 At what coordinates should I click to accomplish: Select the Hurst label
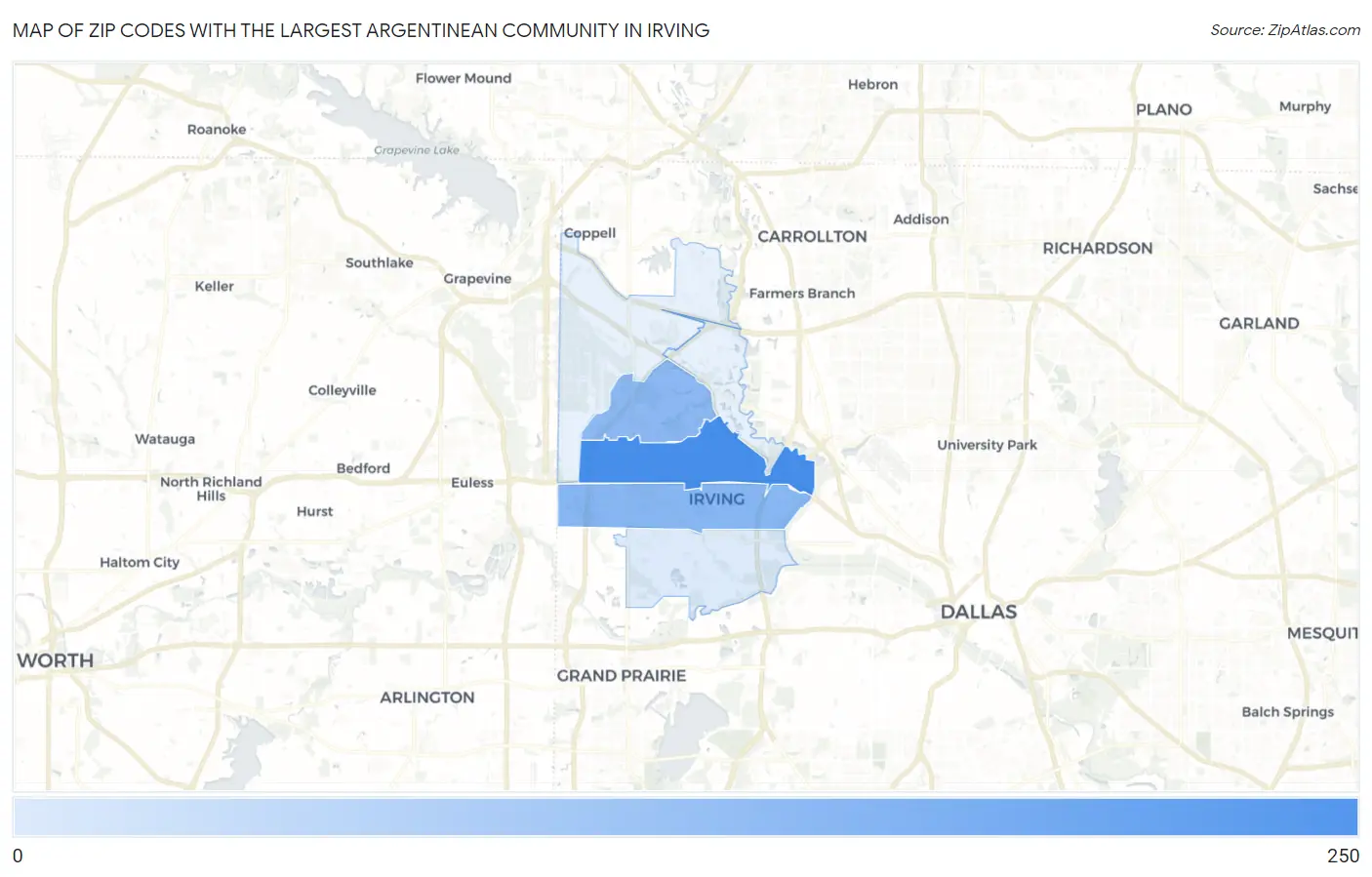(314, 511)
